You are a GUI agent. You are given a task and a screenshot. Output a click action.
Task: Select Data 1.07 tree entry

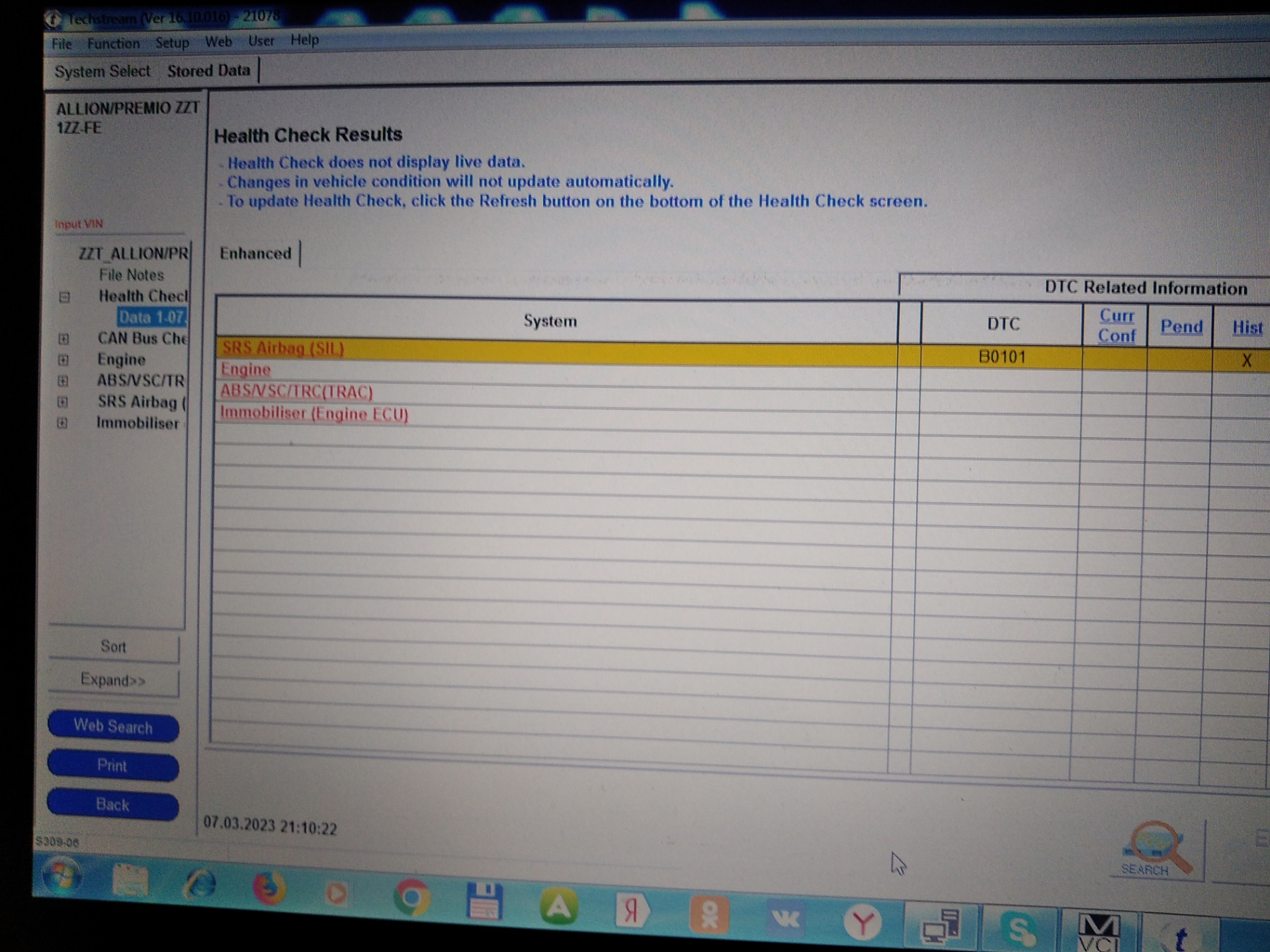(x=152, y=317)
